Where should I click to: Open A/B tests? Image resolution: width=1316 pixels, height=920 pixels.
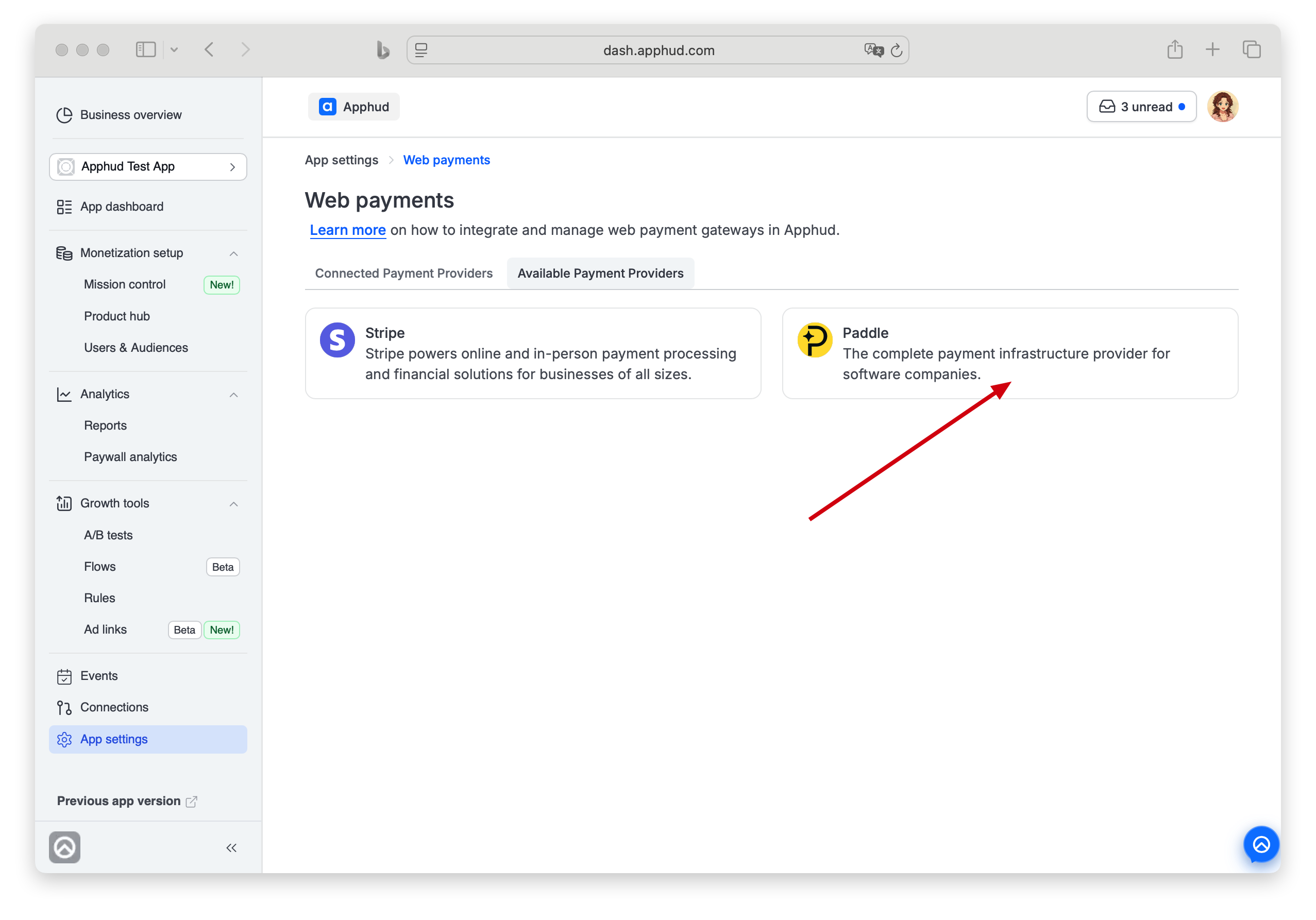[108, 535]
